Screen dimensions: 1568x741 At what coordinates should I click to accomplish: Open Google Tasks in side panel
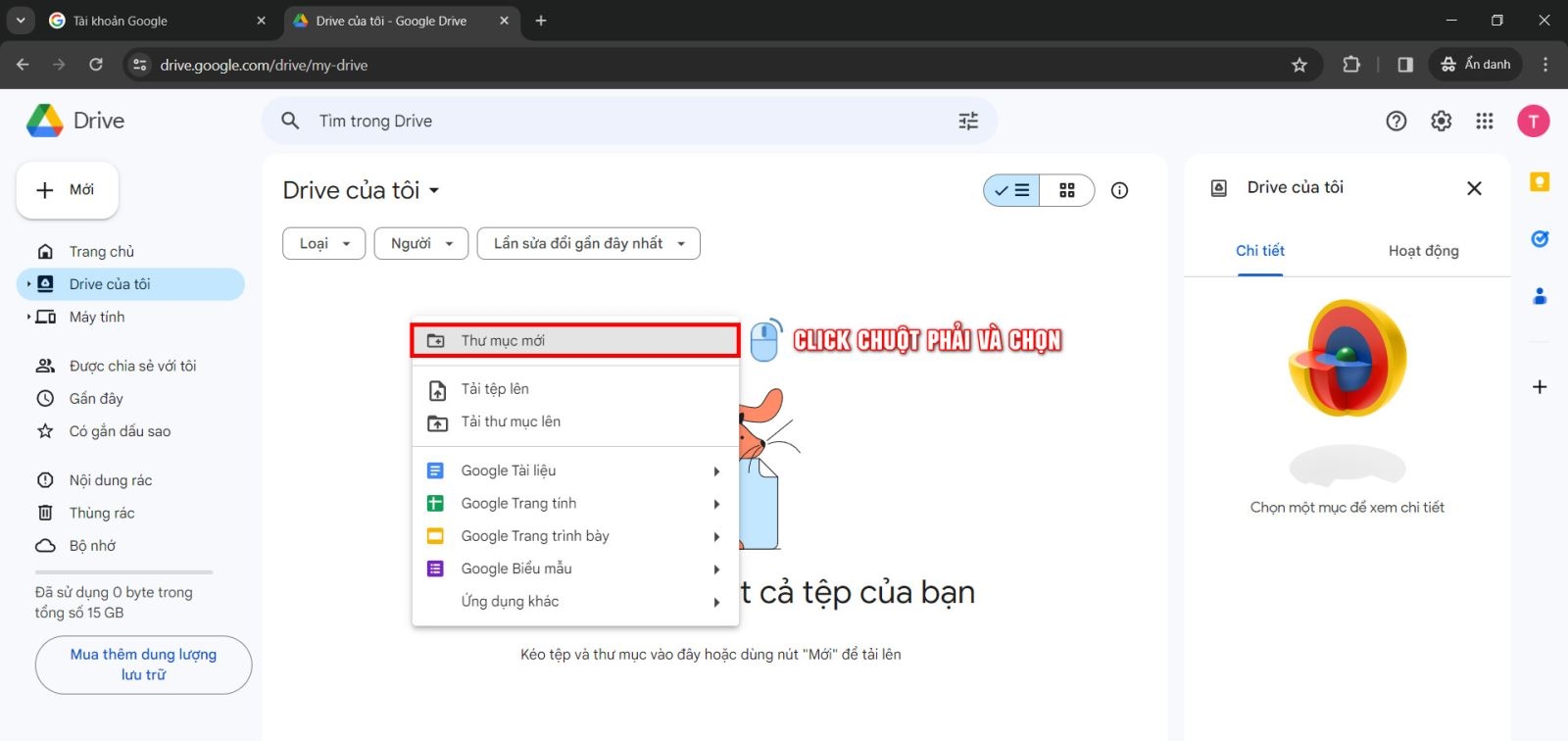(1540, 238)
